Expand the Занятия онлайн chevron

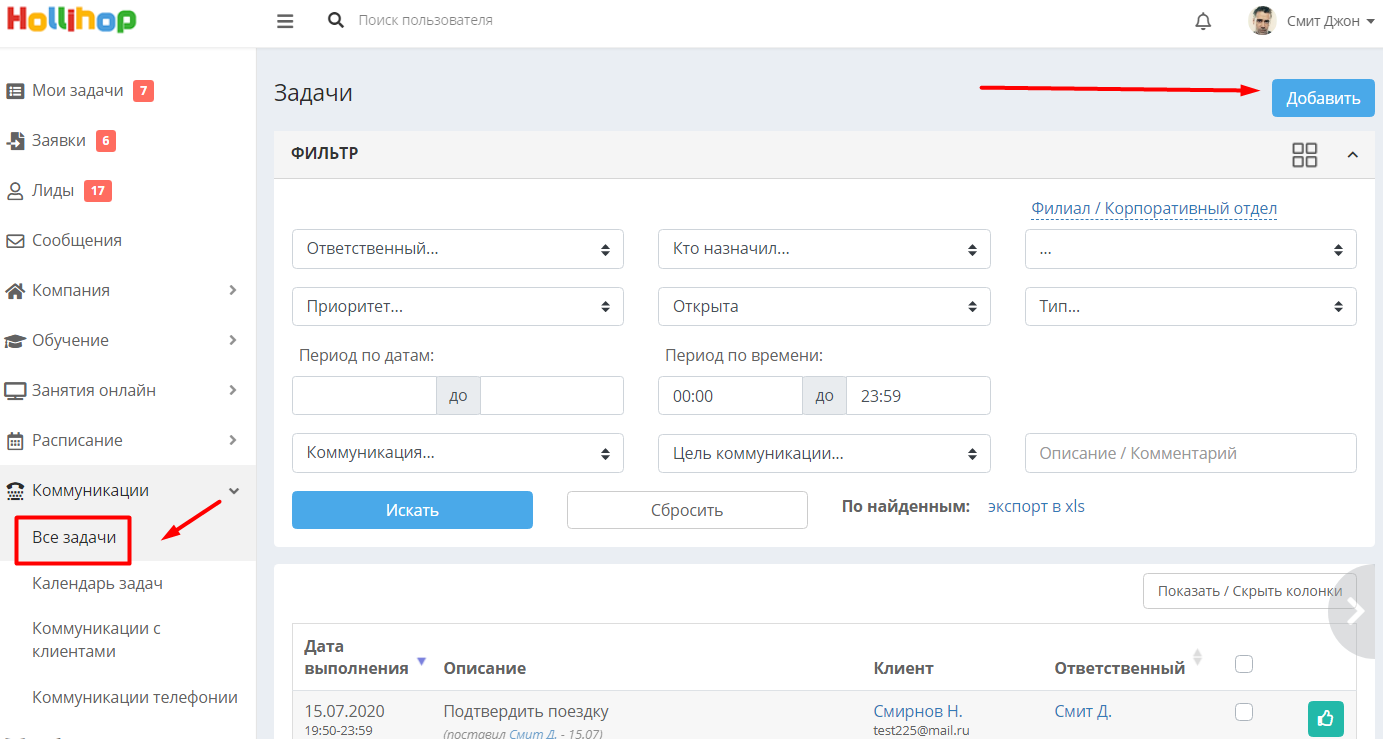[x=233, y=390]
